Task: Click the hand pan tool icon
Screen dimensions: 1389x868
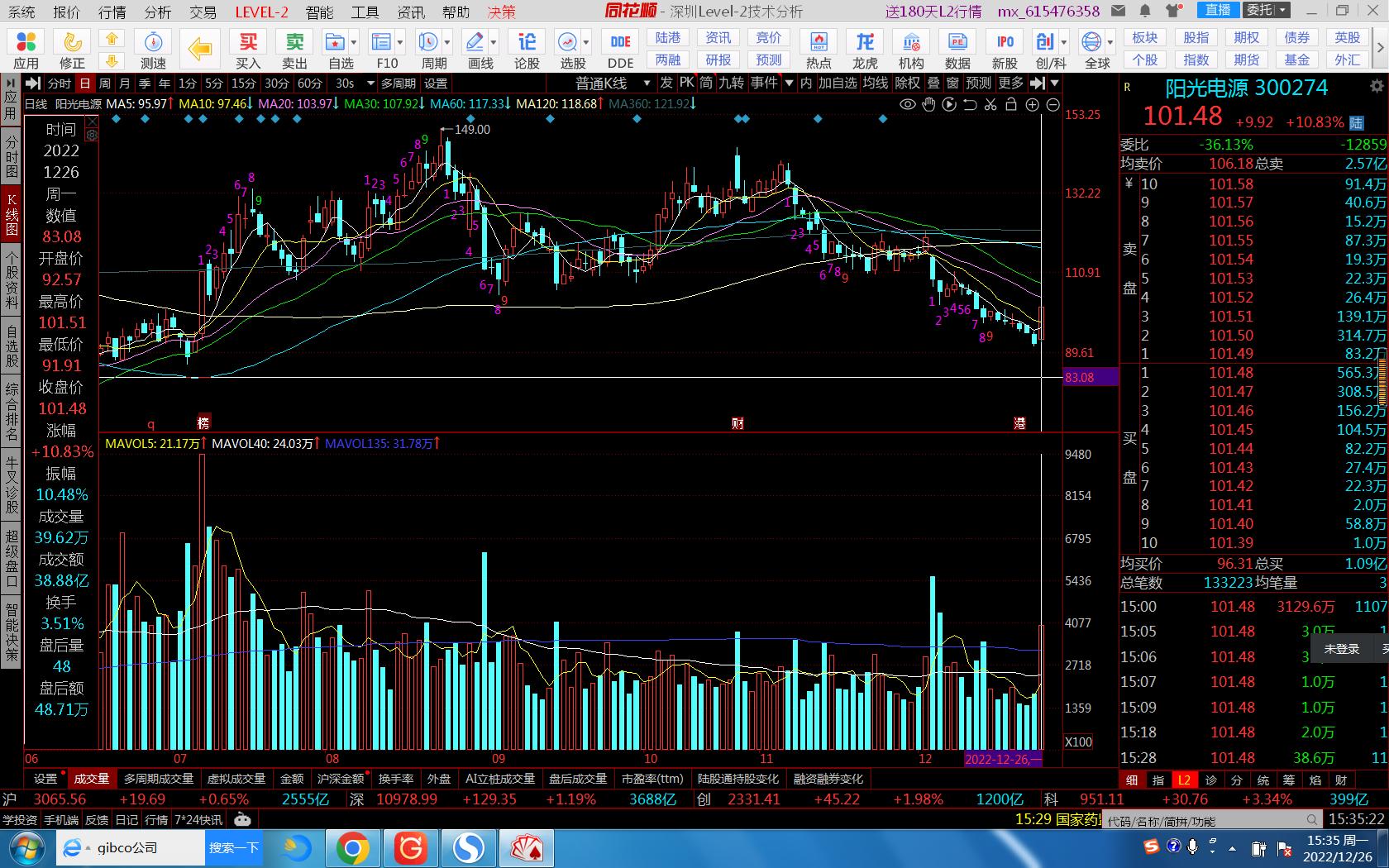Action: coord(928,104)
